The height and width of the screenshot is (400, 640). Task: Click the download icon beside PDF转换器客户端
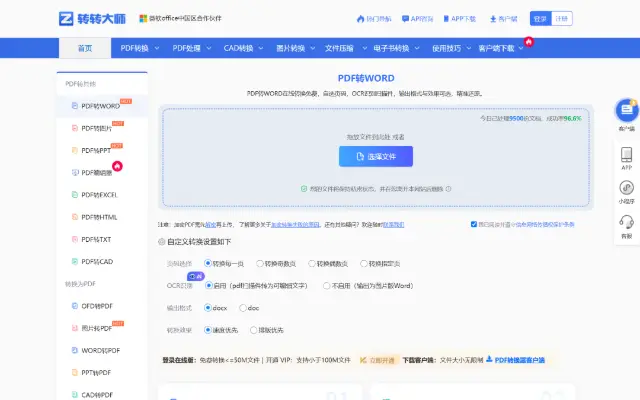tap(489, 359)
